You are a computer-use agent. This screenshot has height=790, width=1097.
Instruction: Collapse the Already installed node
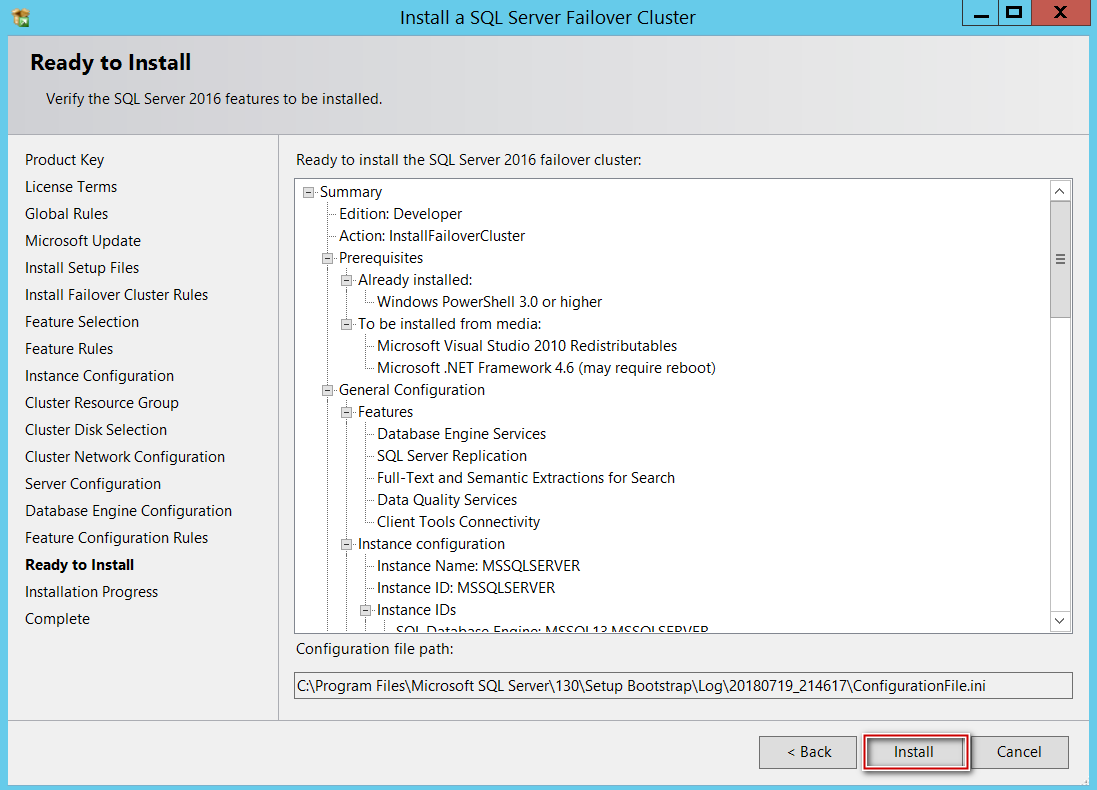[346, 281]
